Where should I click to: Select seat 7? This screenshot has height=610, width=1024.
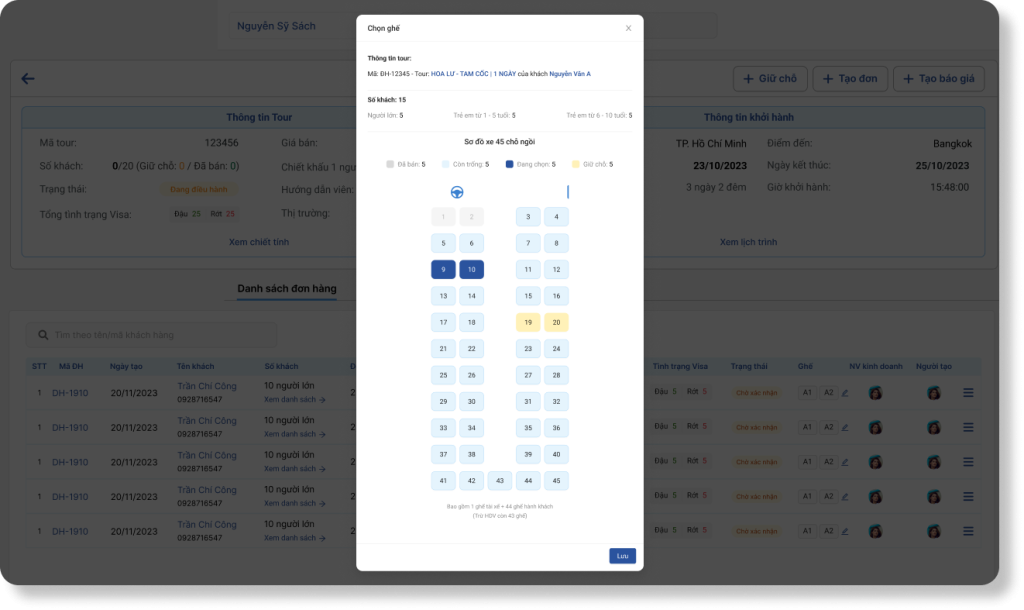tap(528, 243)
